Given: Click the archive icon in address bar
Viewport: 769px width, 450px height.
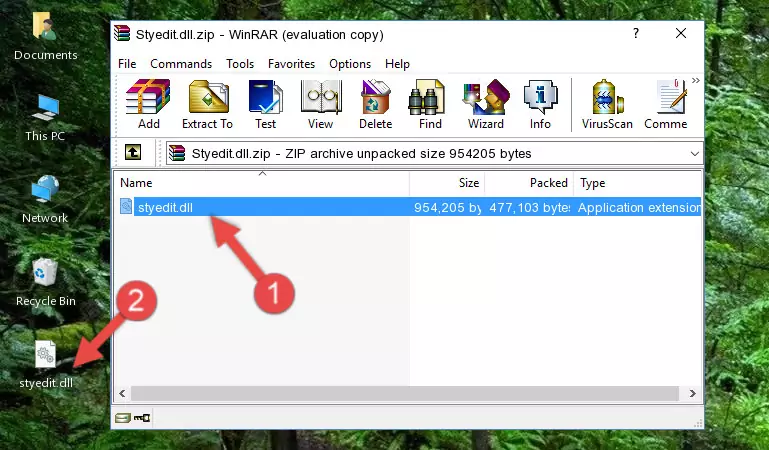Looking at the screenshot, I should click(x=177, y=153).
